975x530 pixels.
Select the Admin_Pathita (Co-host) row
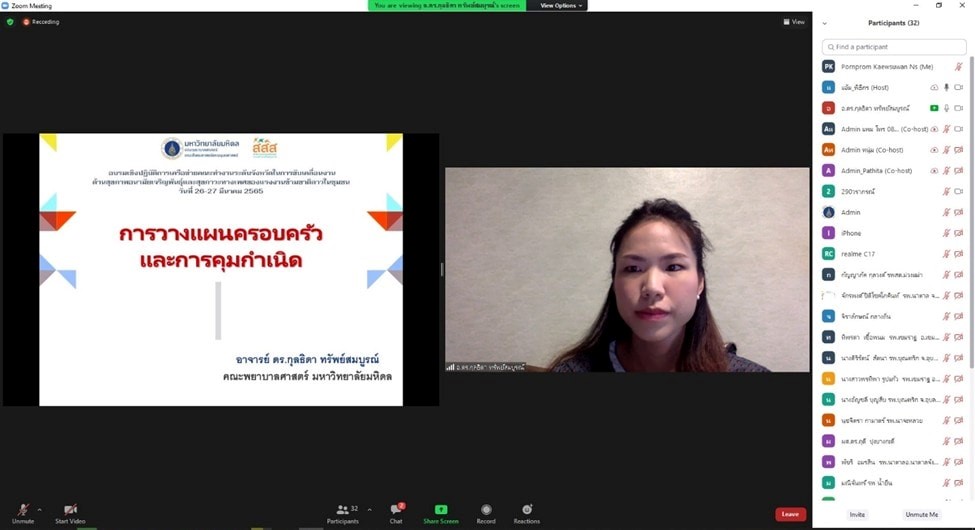pos(894,170)
